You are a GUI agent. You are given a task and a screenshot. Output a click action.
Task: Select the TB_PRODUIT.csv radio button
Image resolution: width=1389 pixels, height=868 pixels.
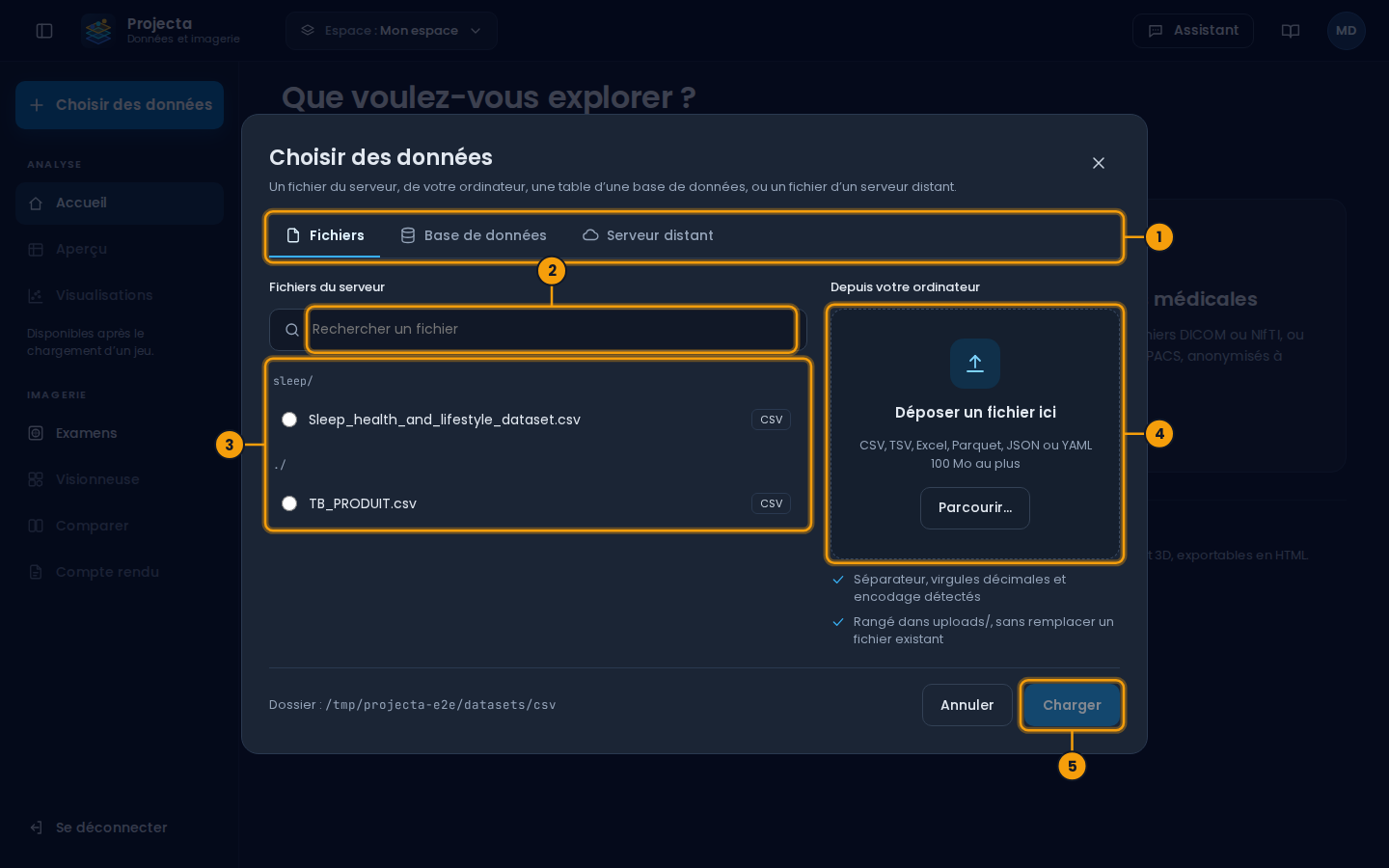tap(289, 503)
